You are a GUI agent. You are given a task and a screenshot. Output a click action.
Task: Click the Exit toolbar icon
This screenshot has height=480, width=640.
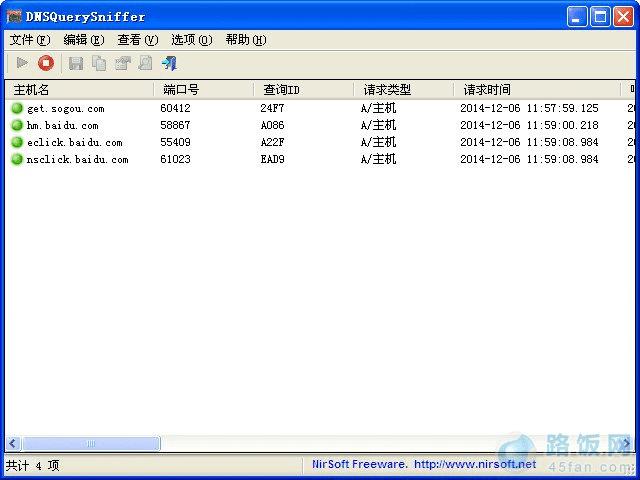[x=169, y=63]
